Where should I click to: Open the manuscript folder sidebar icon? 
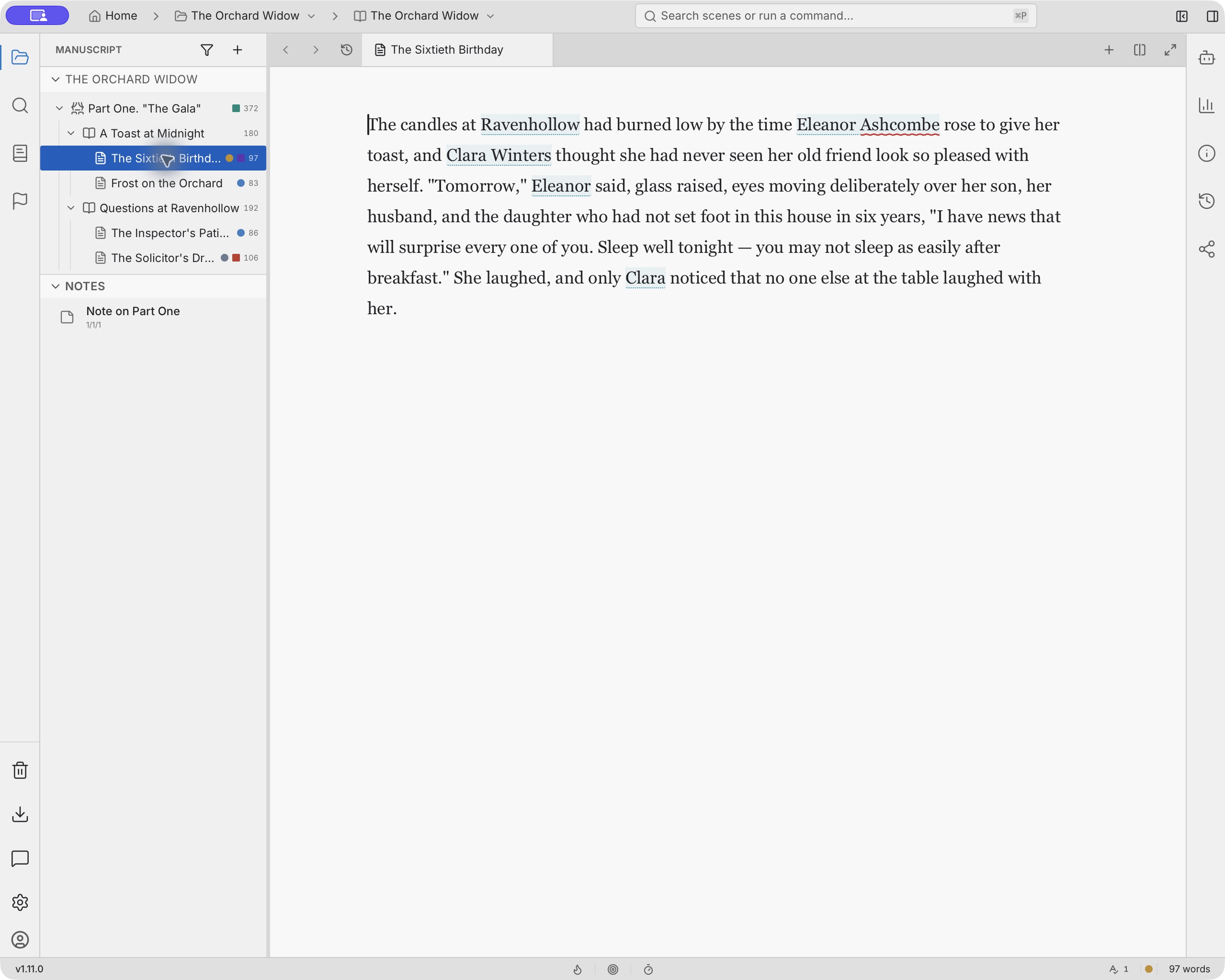tap(20, 57)
